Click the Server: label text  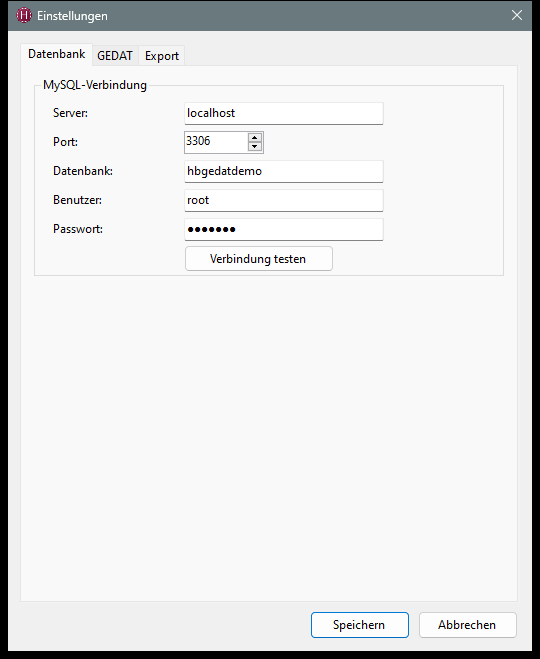click(x=70, y=113)
